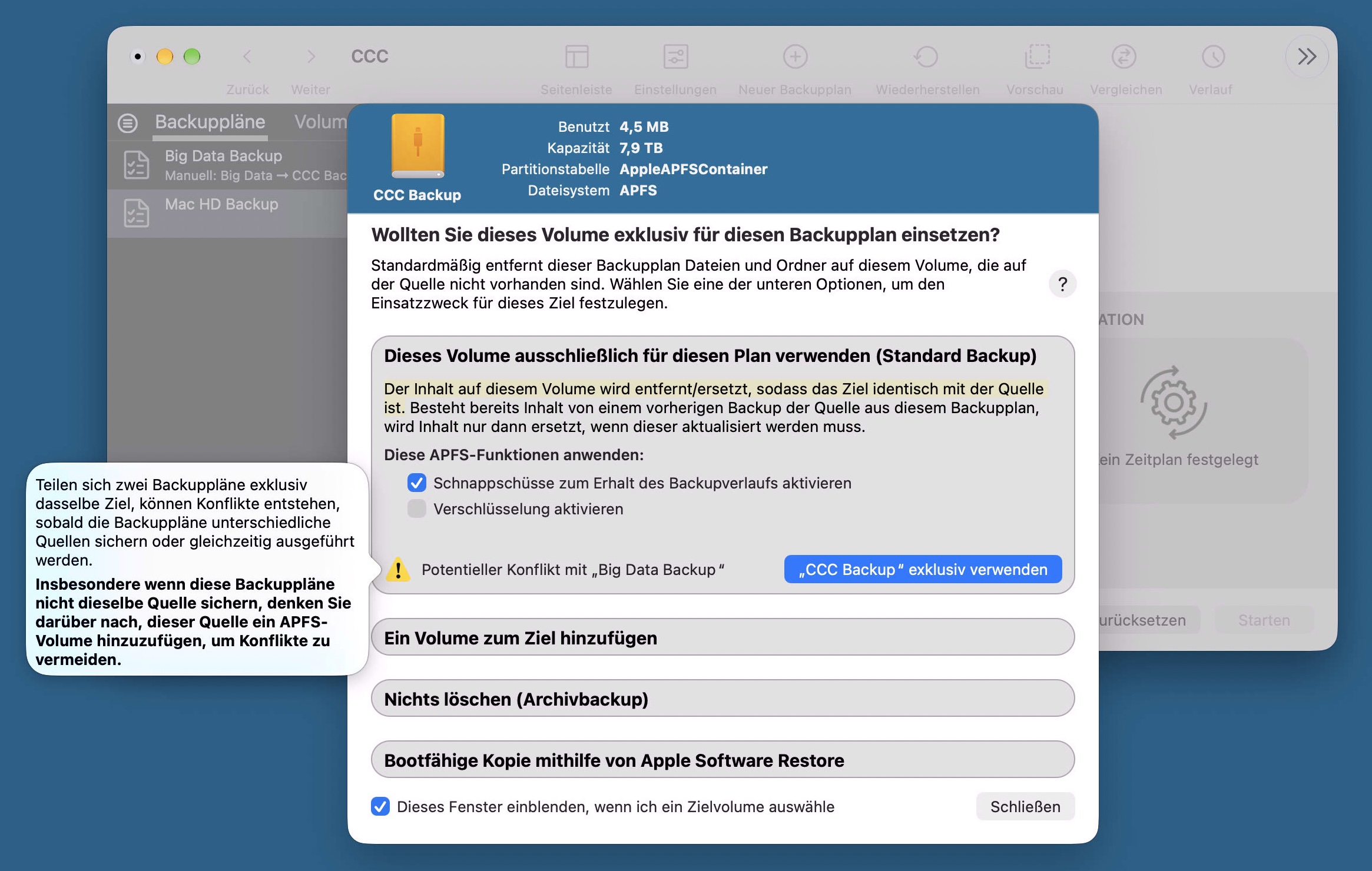Open Einstellungen from the toolbar
1372x871 pixels.
675,57
